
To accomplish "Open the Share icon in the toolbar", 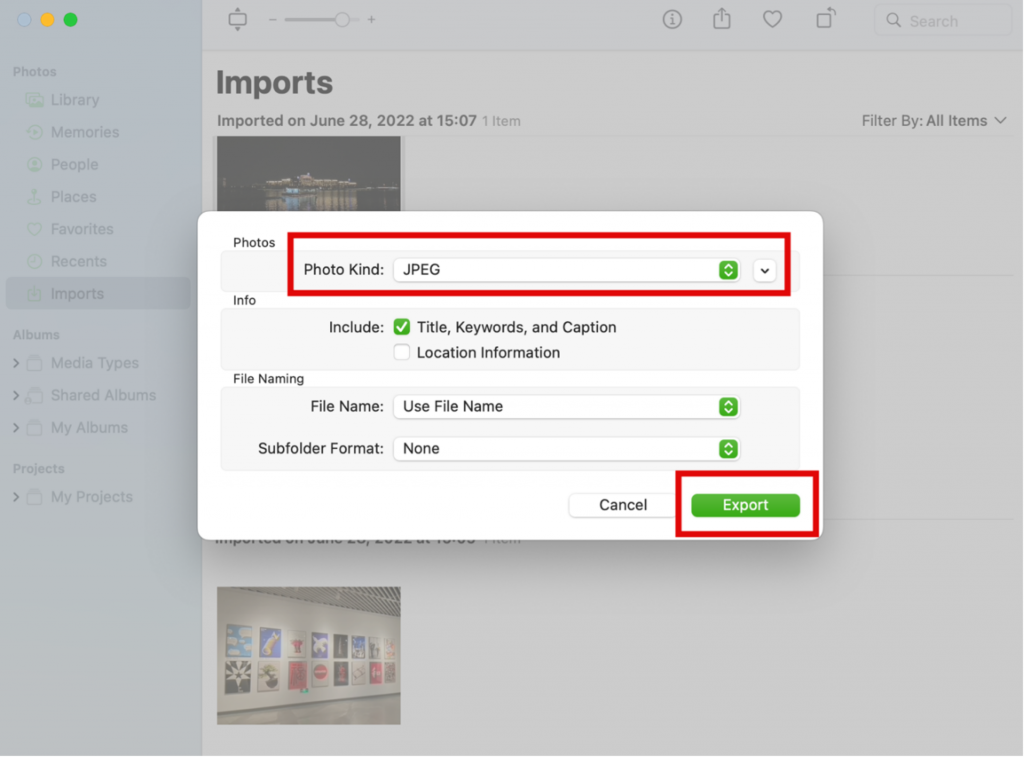I will point(722,20).
